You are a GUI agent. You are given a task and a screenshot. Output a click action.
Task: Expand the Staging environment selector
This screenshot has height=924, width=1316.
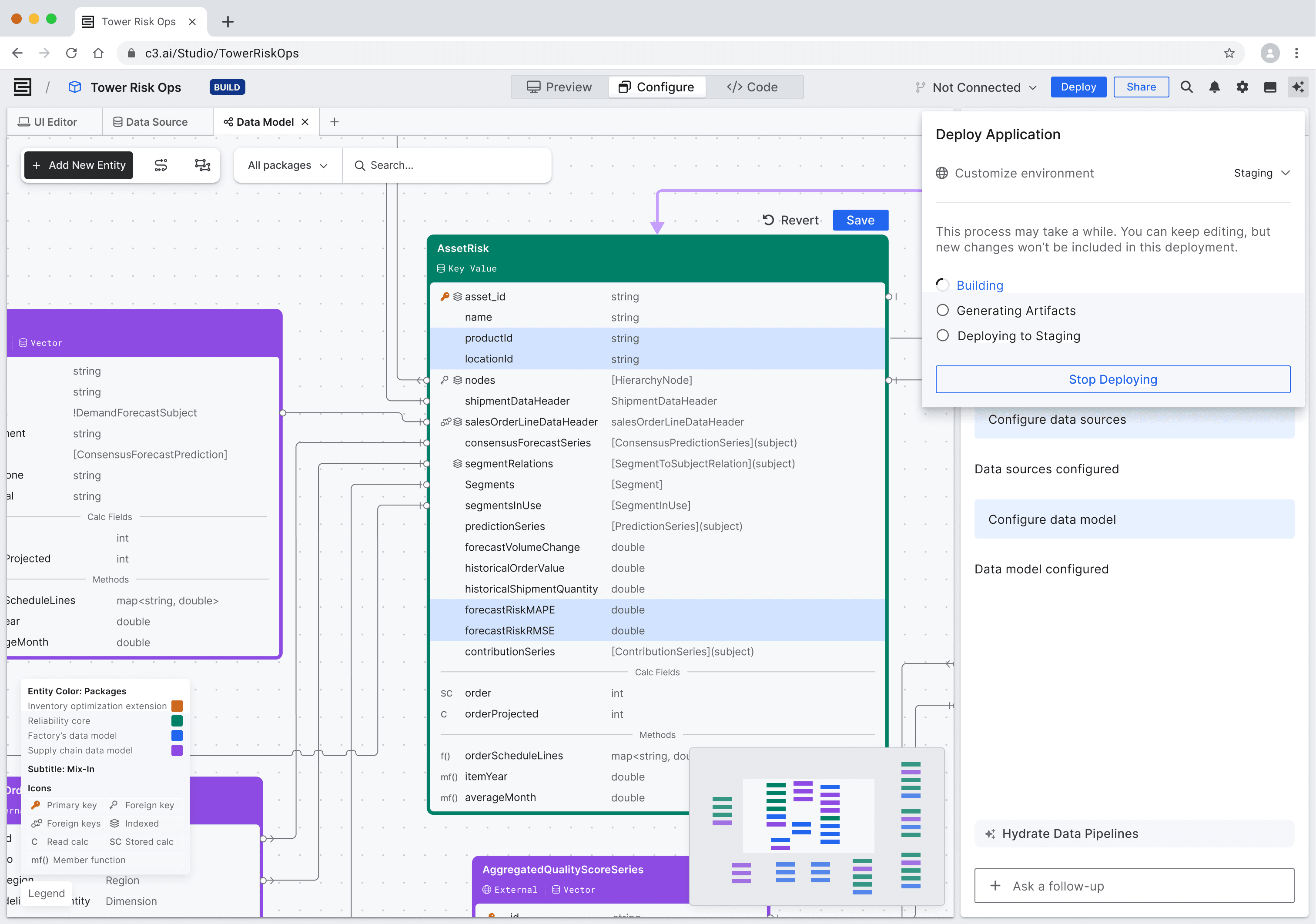click(x=1261, y=173)
